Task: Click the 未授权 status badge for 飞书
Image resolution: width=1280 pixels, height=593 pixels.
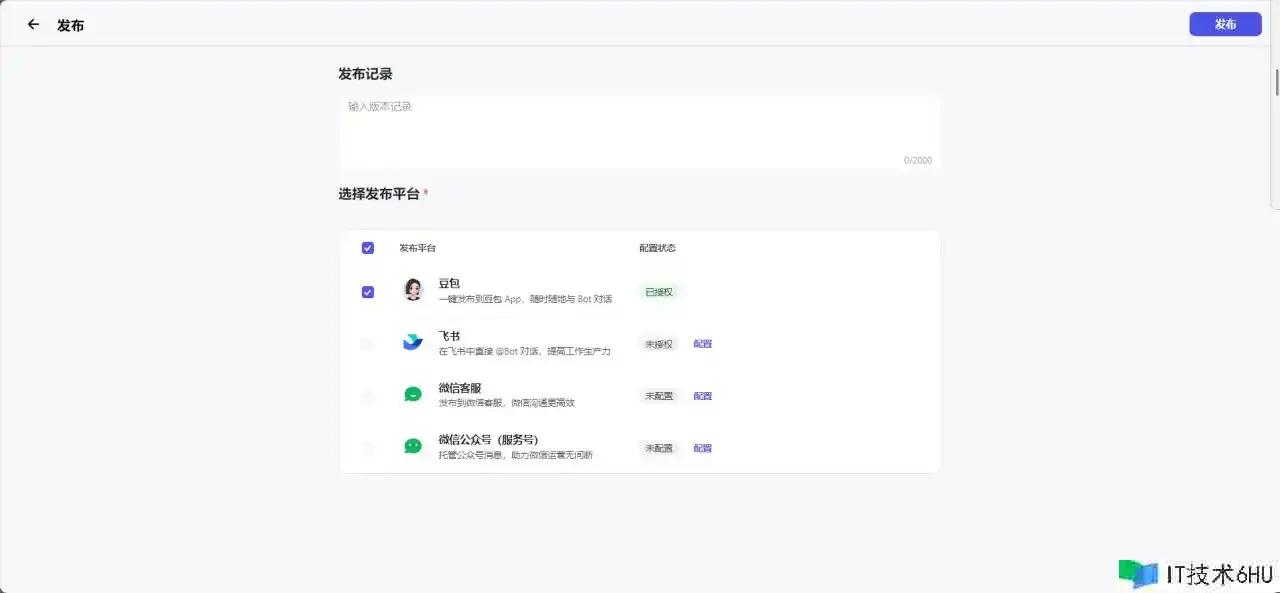Action: (658, 344)
